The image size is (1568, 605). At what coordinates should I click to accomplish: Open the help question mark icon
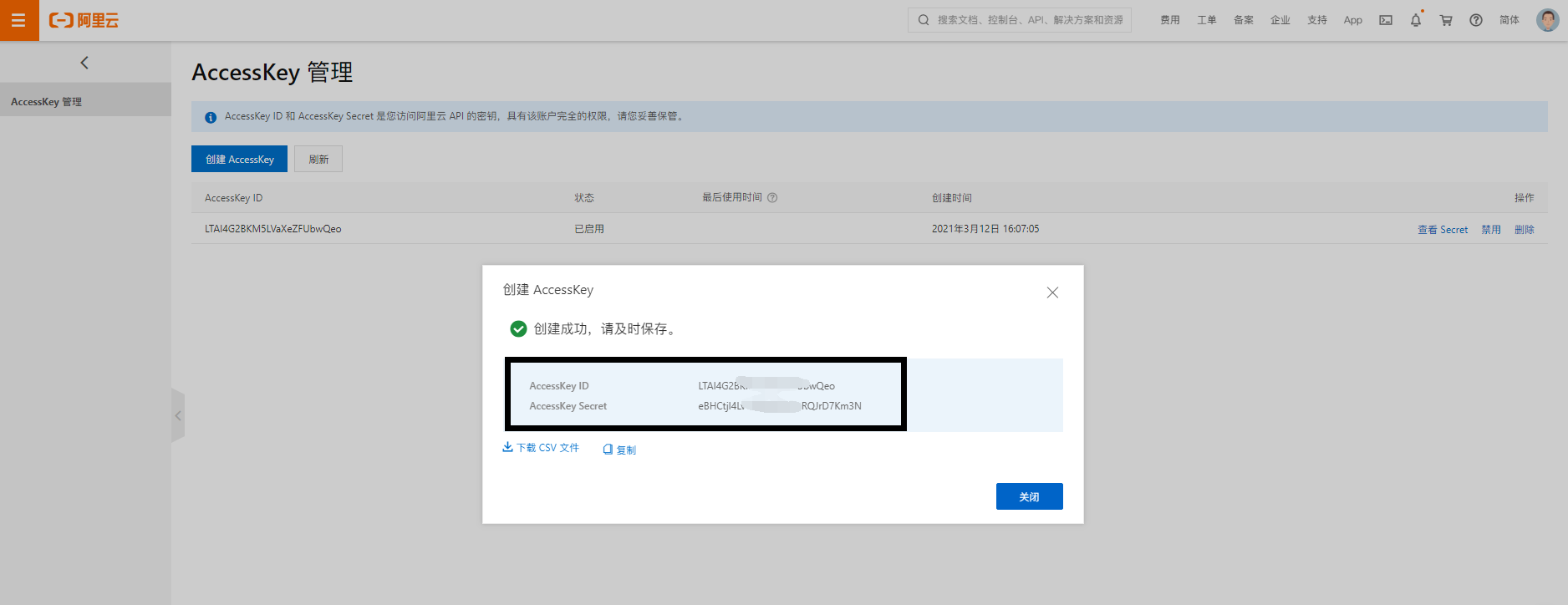1476,20
